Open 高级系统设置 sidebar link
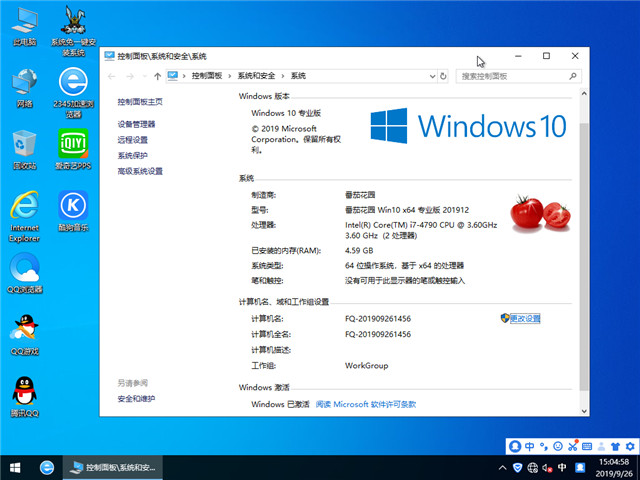The image size is (640, 480). (140, 171)
